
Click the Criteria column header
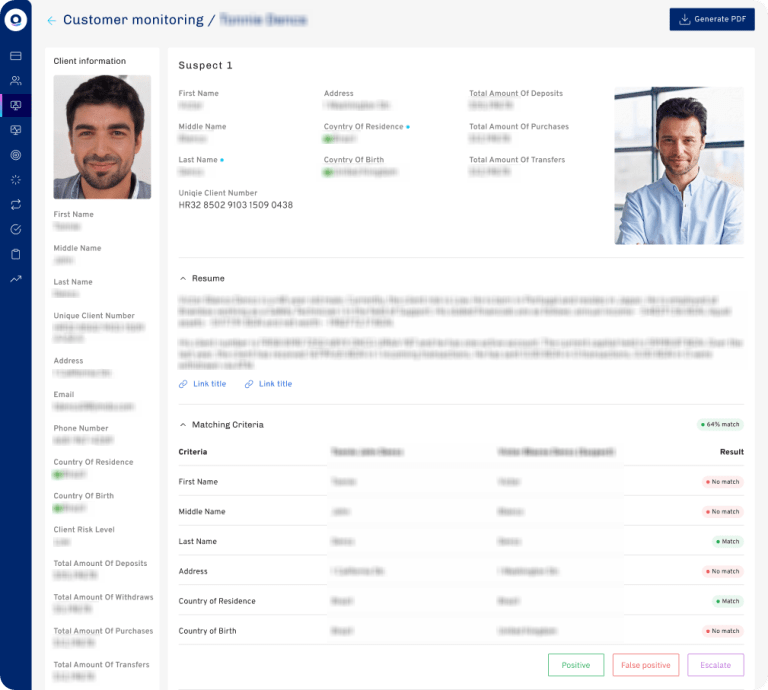pos(193,452)
